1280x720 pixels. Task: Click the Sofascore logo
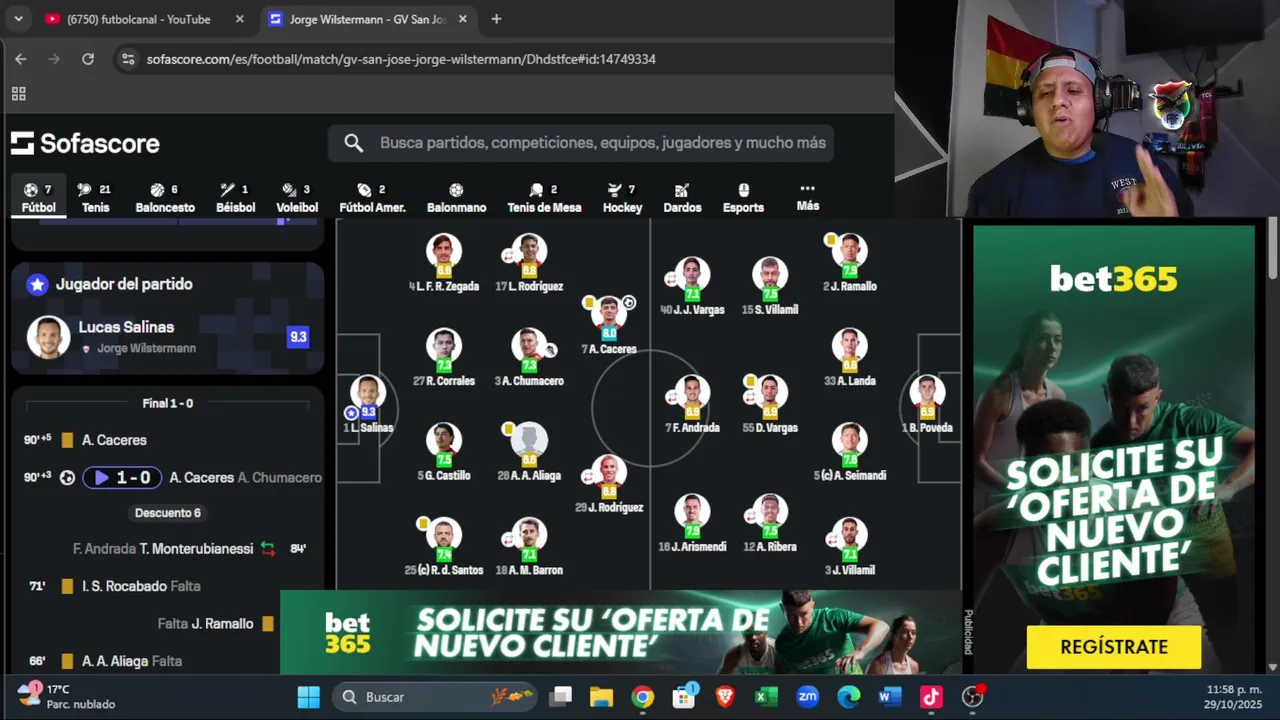pos(85,143)
